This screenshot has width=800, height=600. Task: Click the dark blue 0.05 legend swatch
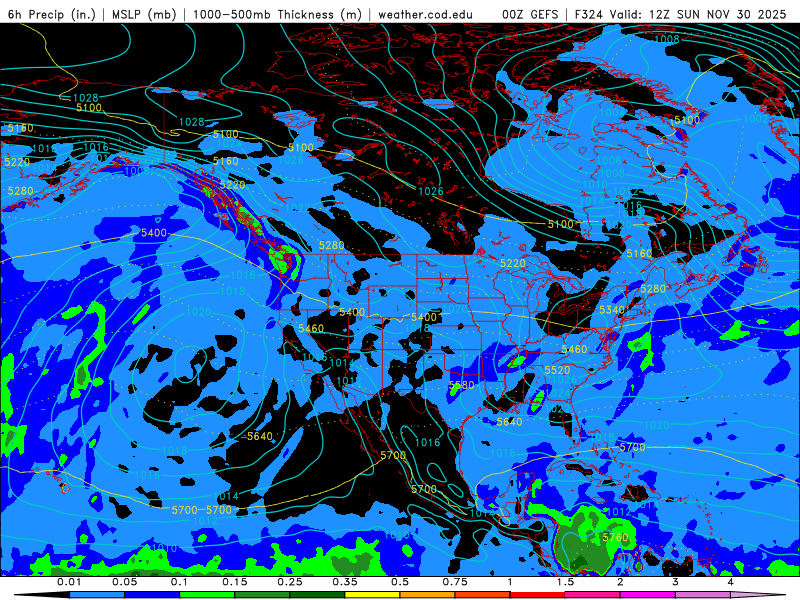click(x=152, y=595)
